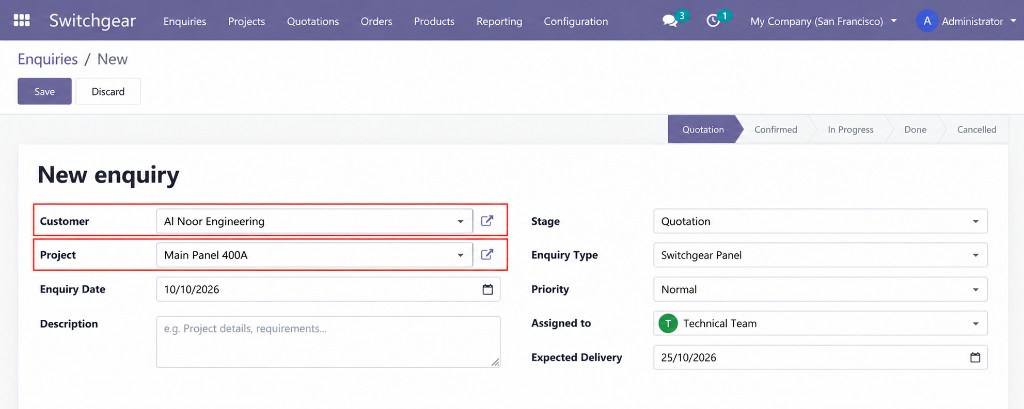Click the Enquiry Type label
The image size is (1024, 409).
(564, 255)
